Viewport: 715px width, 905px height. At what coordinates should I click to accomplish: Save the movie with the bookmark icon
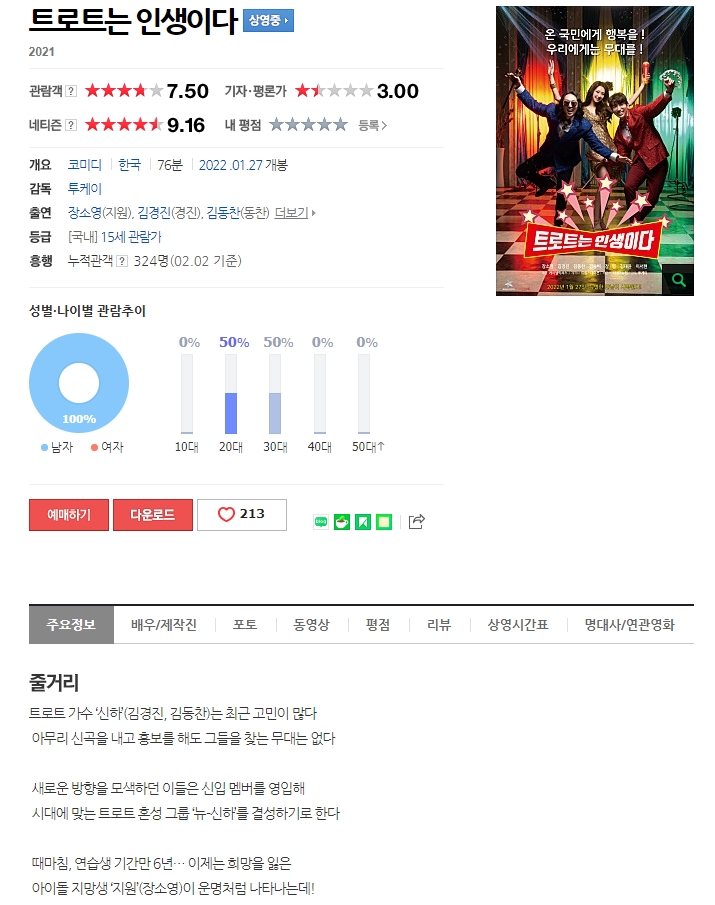(x=362, y=522)
